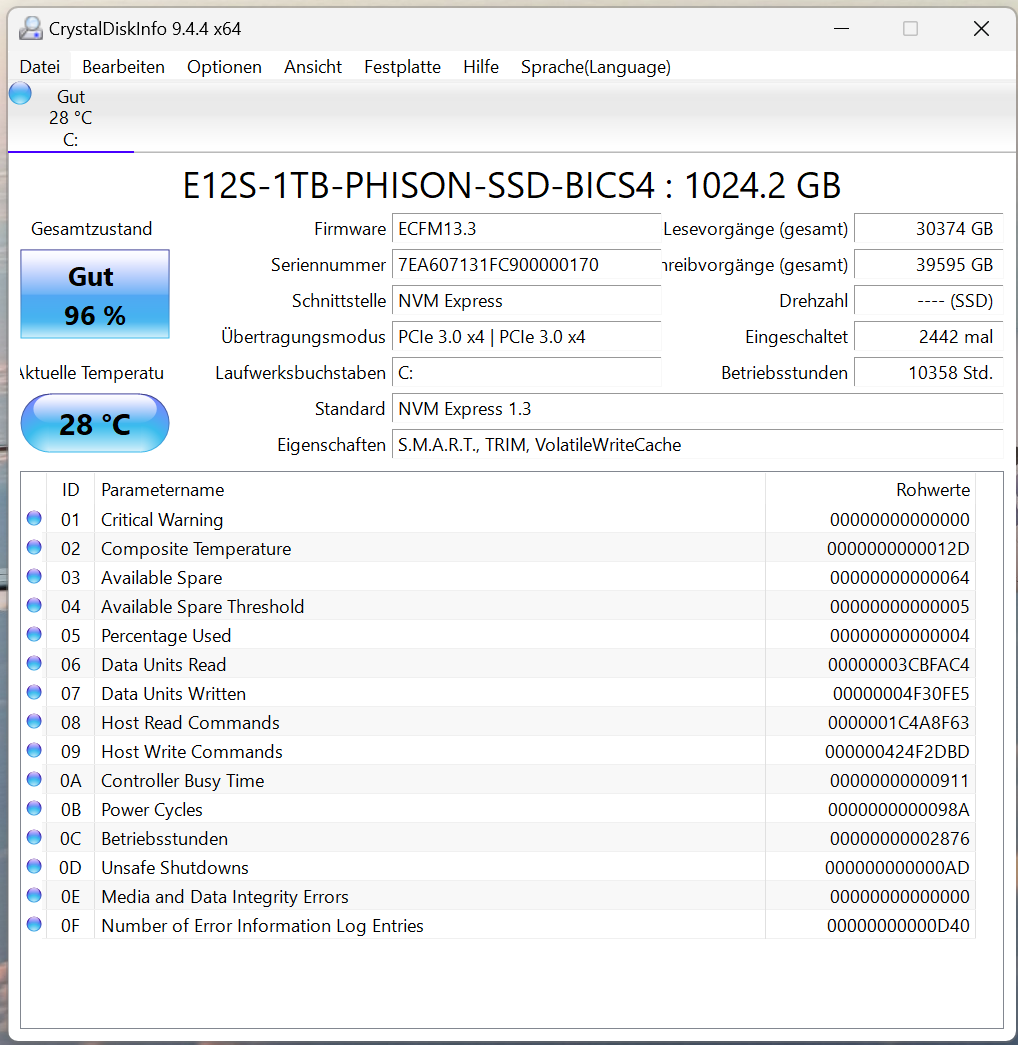Click the status dot beside Available Spare row 03
Viewport: 1018px width, 1045px height.
point(34,576)
